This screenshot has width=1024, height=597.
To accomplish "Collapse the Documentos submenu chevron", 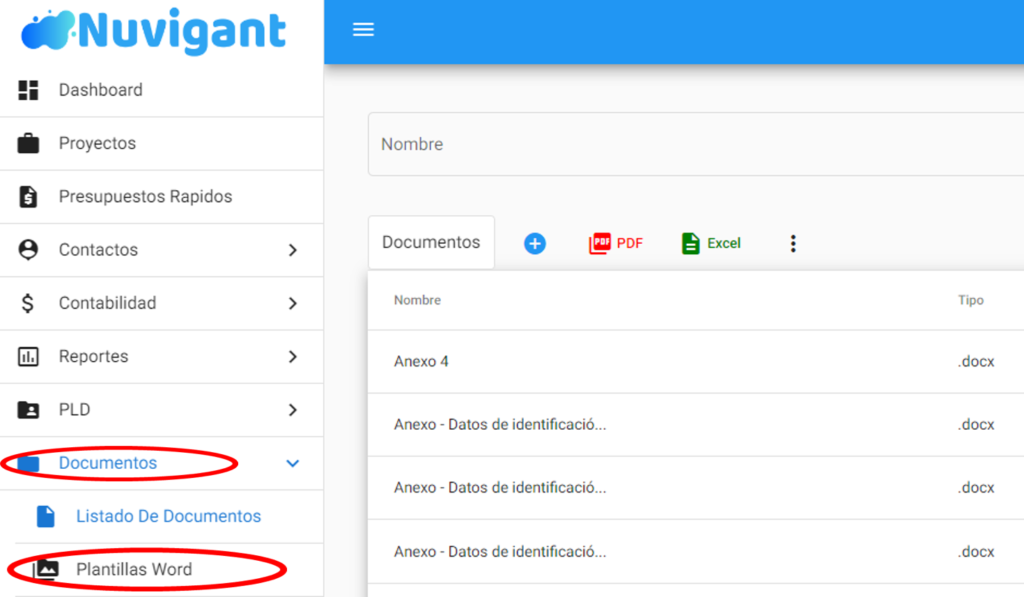I will pos(293,463).
